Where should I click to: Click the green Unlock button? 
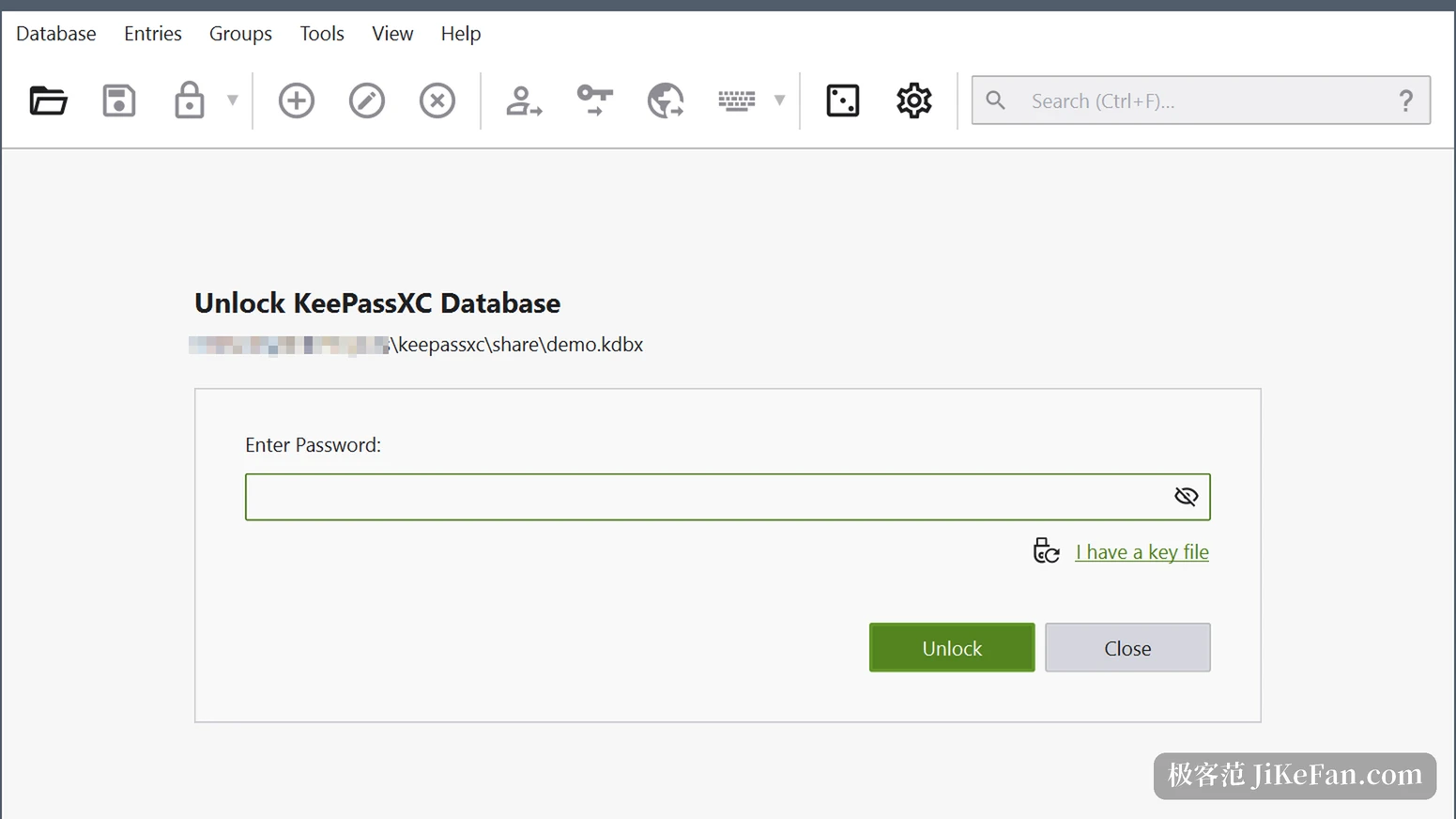click(x=952, y=648)
